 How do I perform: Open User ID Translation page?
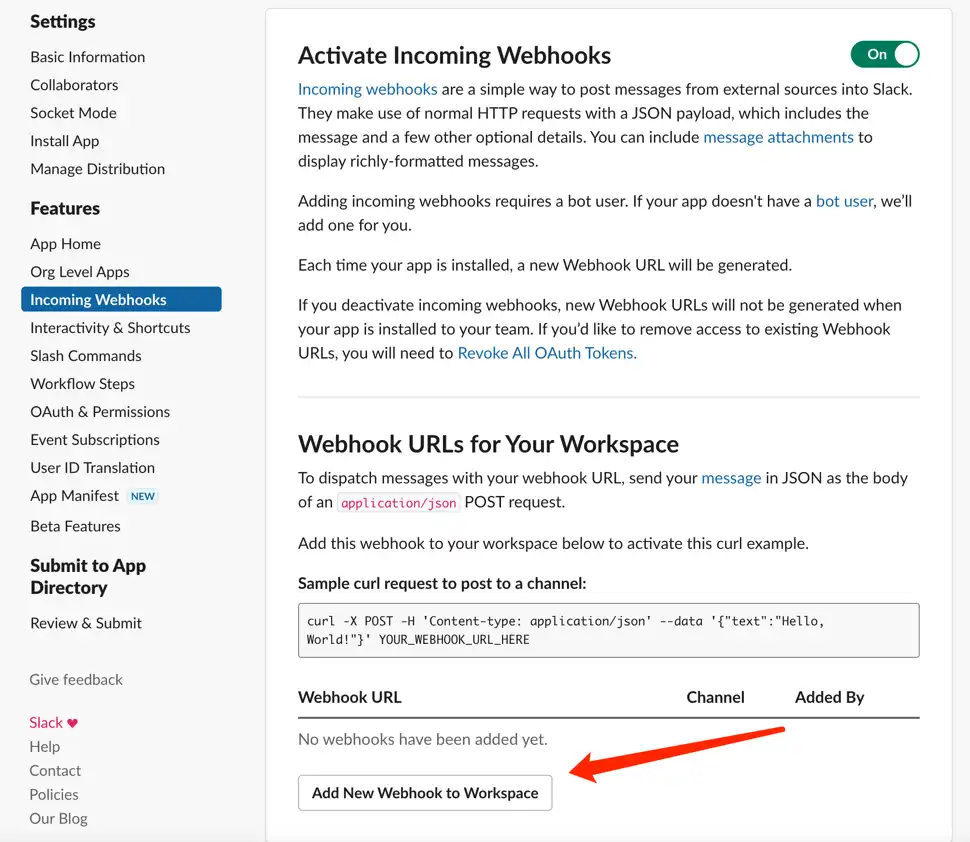(93, 468)
